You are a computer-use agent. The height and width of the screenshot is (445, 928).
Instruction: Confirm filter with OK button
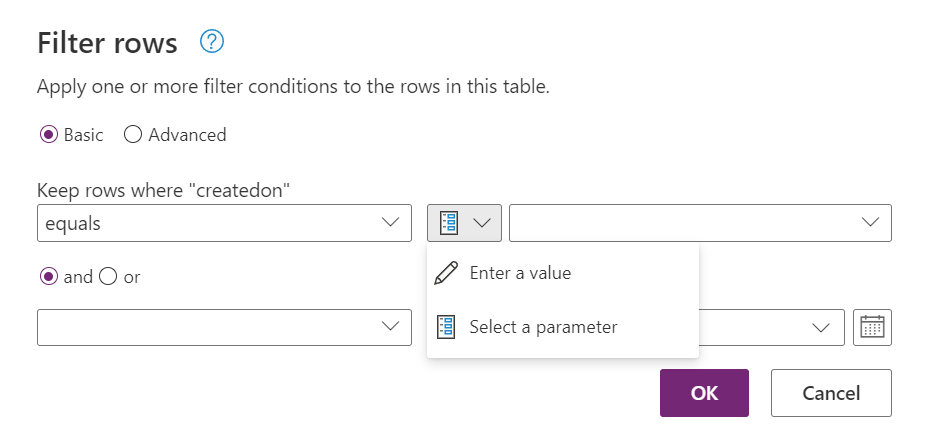click(704, 393)
